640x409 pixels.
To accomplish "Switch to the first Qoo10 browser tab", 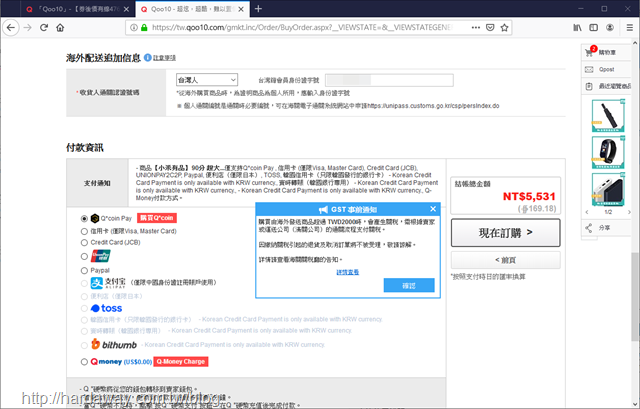I will pos(78,9).
